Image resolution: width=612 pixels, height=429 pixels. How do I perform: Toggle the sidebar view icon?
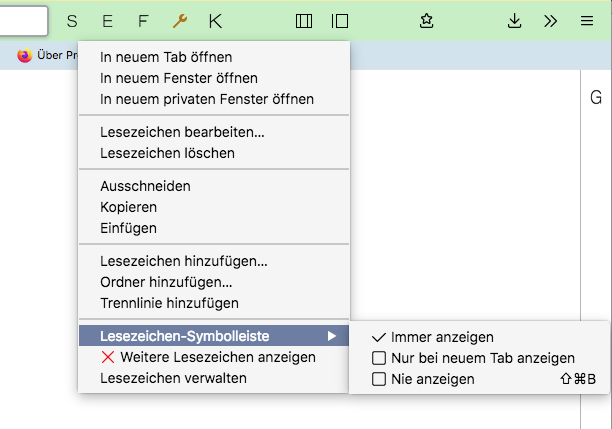[340, 20]
